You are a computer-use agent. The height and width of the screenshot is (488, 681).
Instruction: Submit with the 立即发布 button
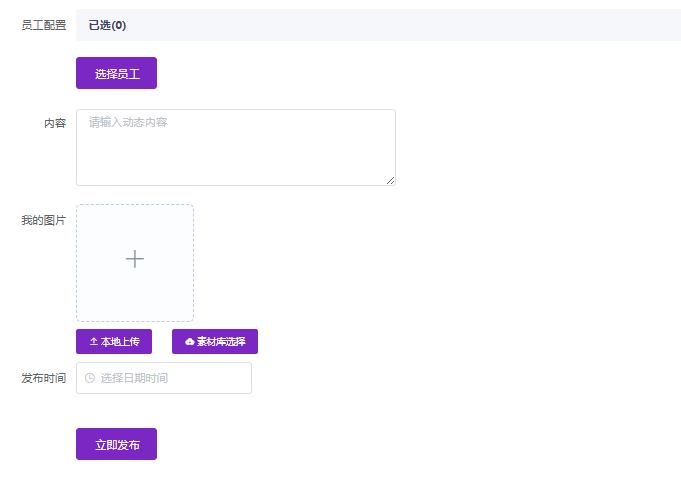click(116, 444)
